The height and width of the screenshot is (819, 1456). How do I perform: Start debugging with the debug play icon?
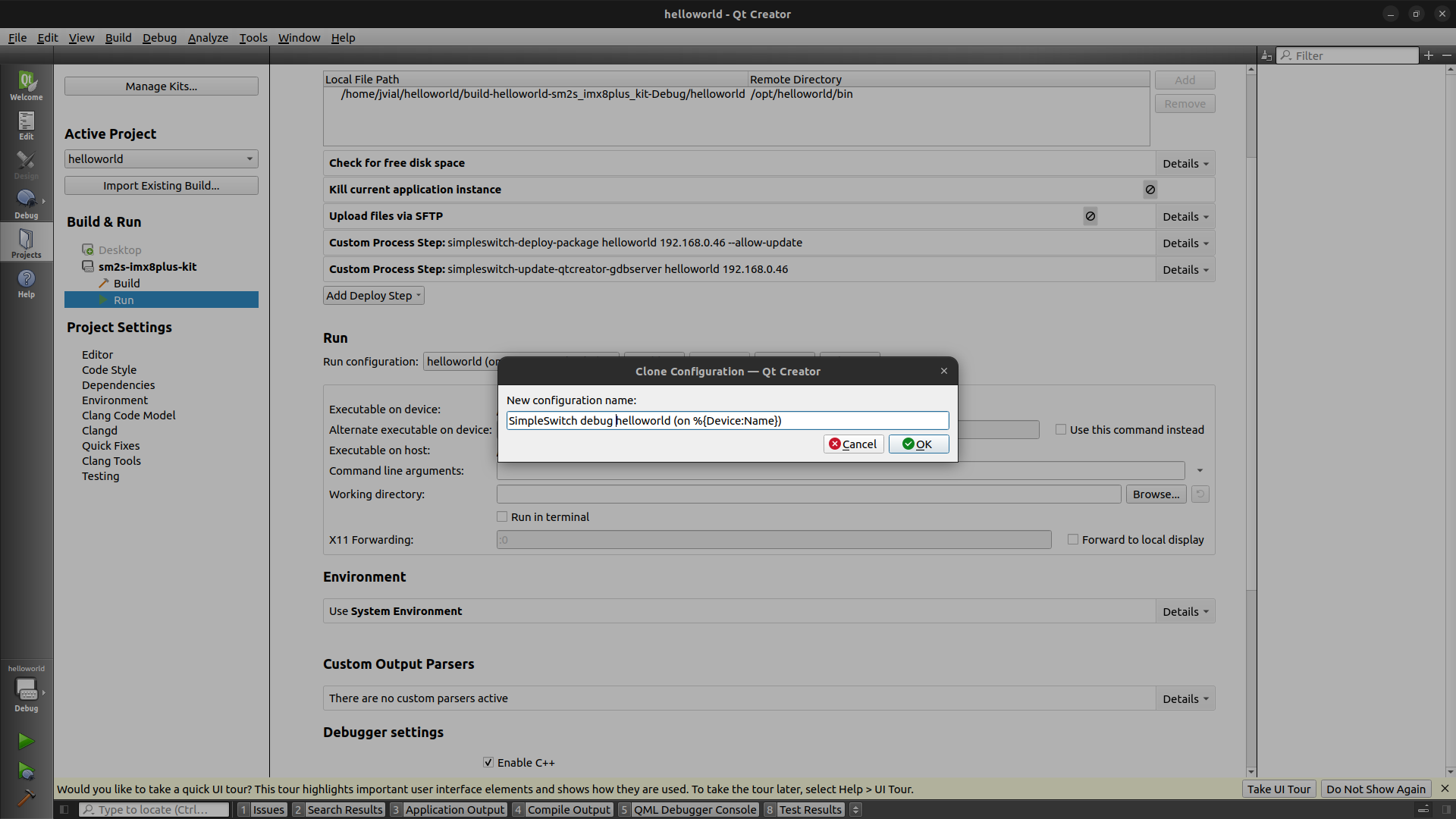26,771
